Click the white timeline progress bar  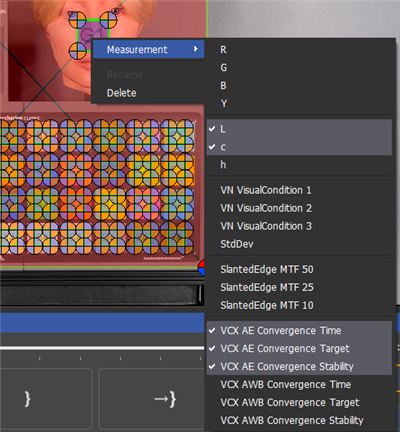(x=102, y=348)
